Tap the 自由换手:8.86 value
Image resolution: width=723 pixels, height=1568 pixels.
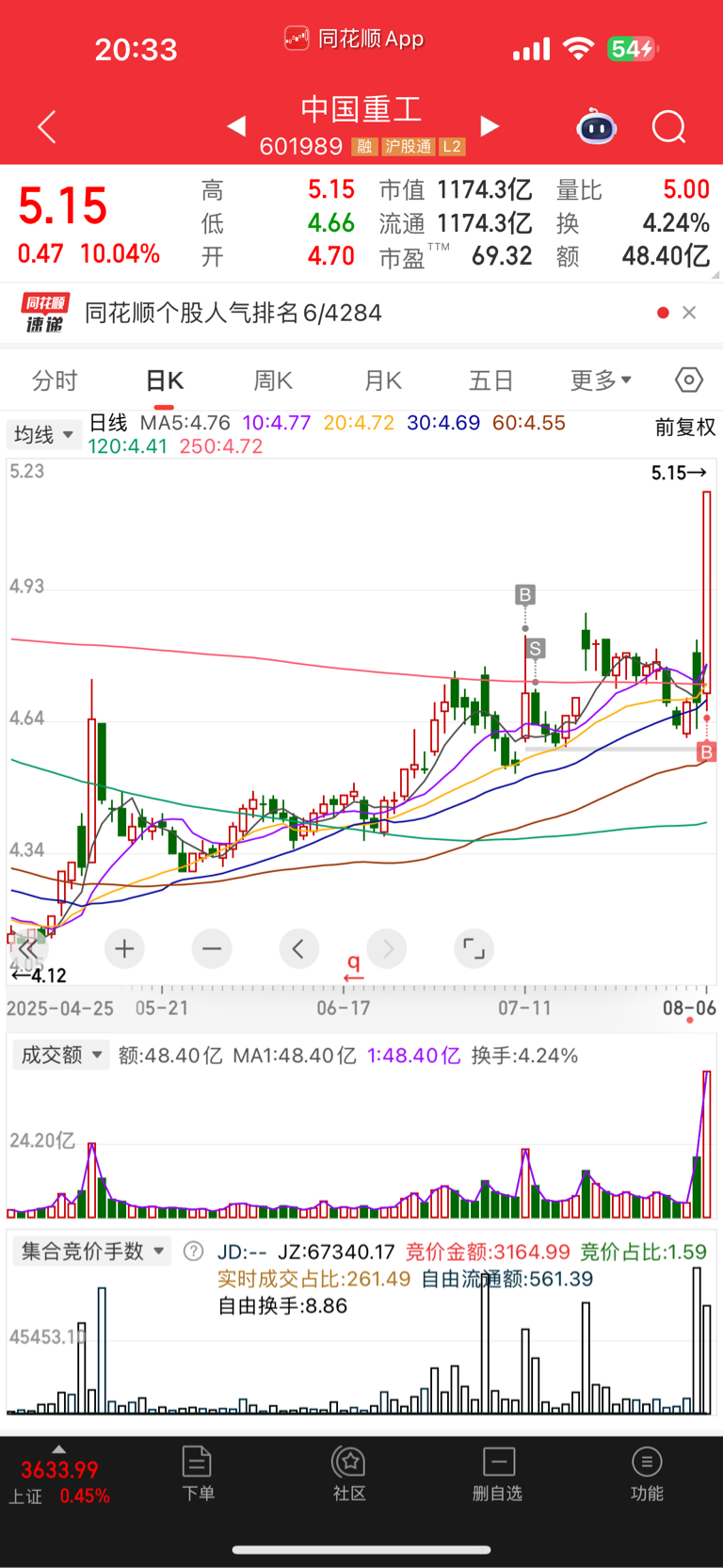point(282,1305)
